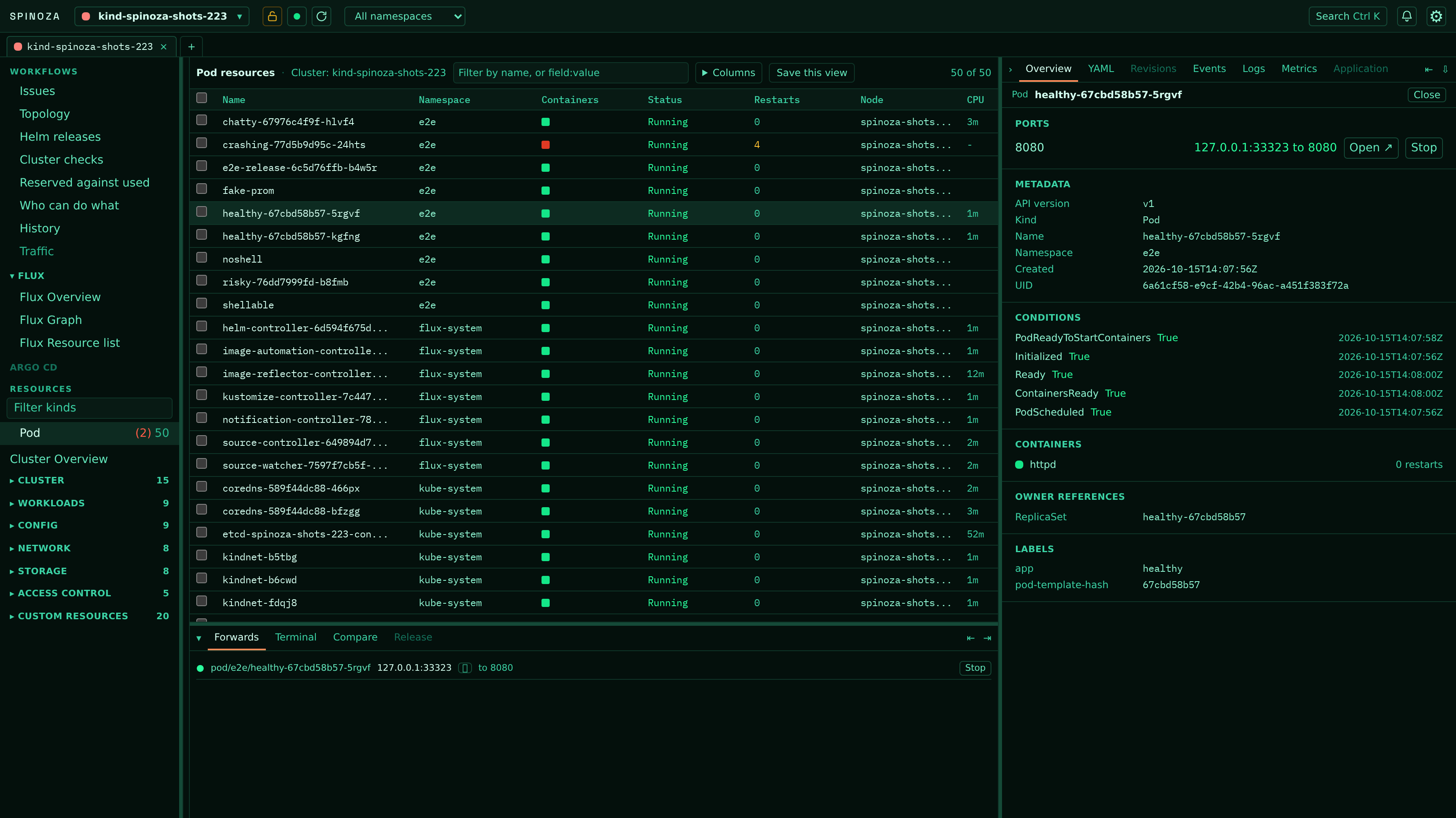Viewport: 1456px width, 818px height.
Task: Click the green container square for chatty pod
Action: coord(546,122)
